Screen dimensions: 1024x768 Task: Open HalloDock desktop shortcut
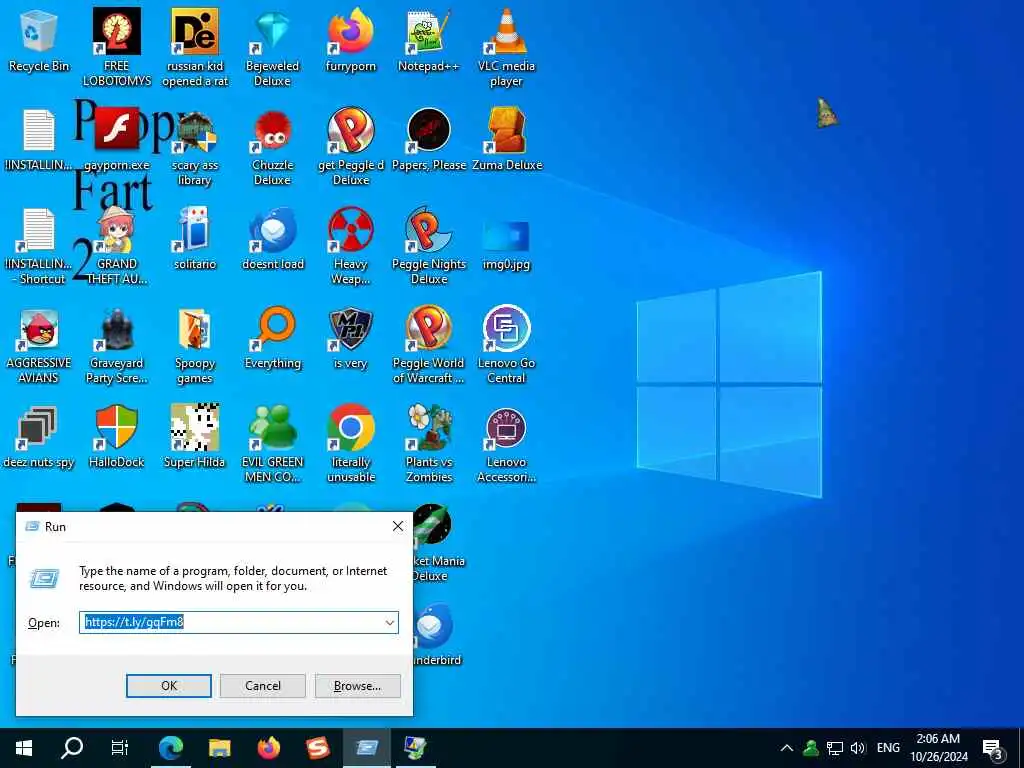(x=116, y=437)
